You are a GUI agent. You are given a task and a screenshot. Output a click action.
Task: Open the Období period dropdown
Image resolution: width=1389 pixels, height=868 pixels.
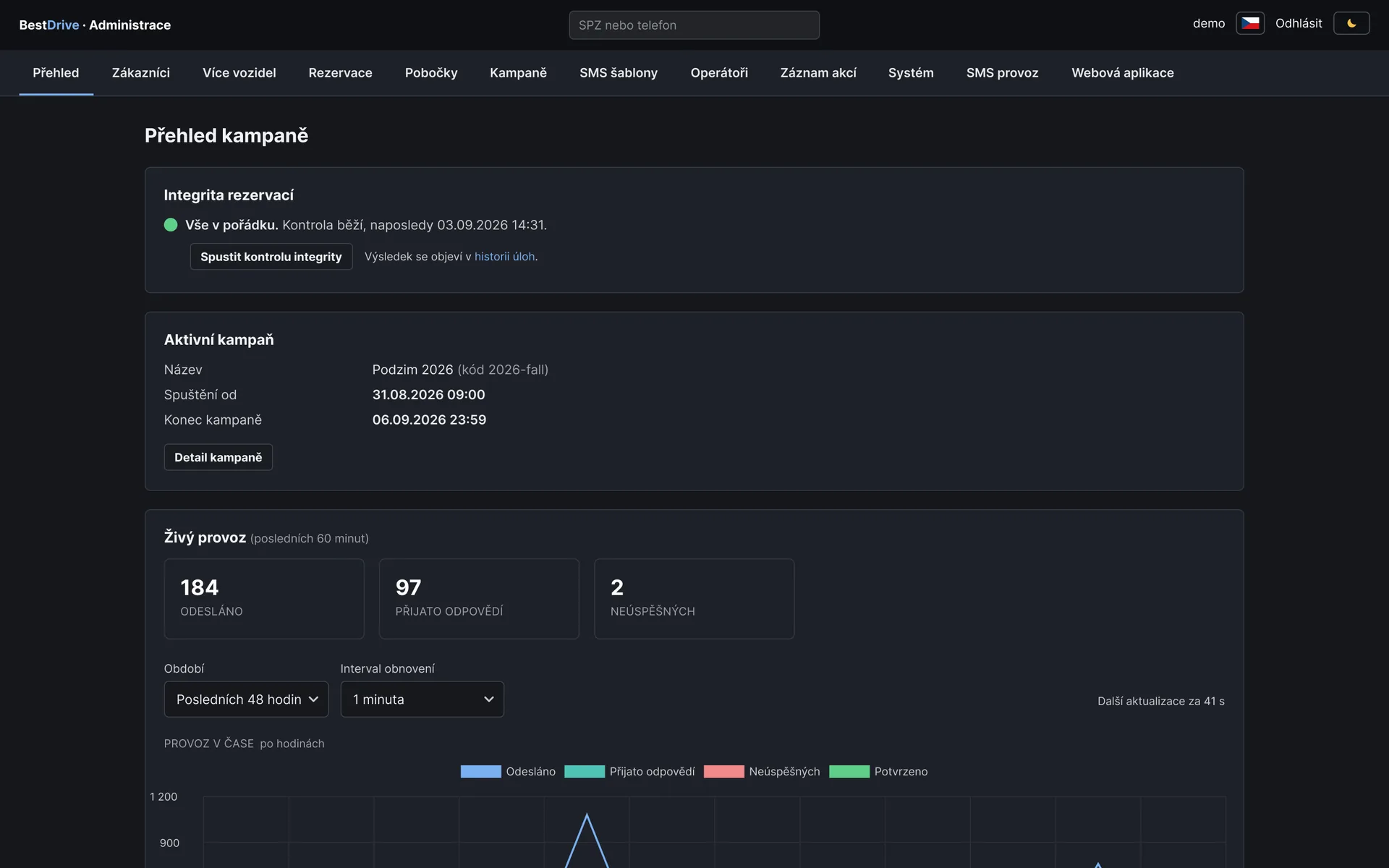point(246,699)
